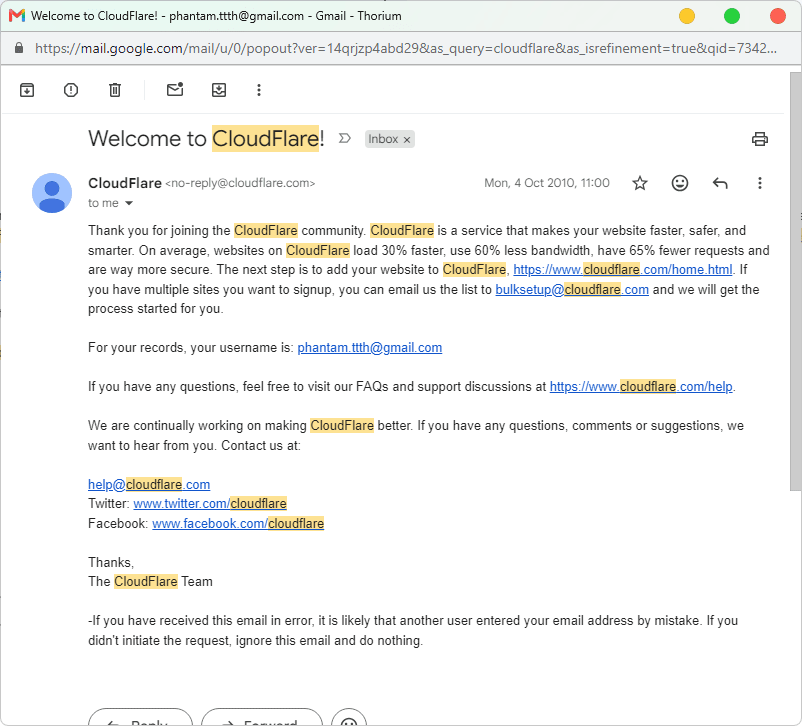The width and height of the screenshot is (802, 726).
Task: Archive this email
Action: (x=27, y=90)
